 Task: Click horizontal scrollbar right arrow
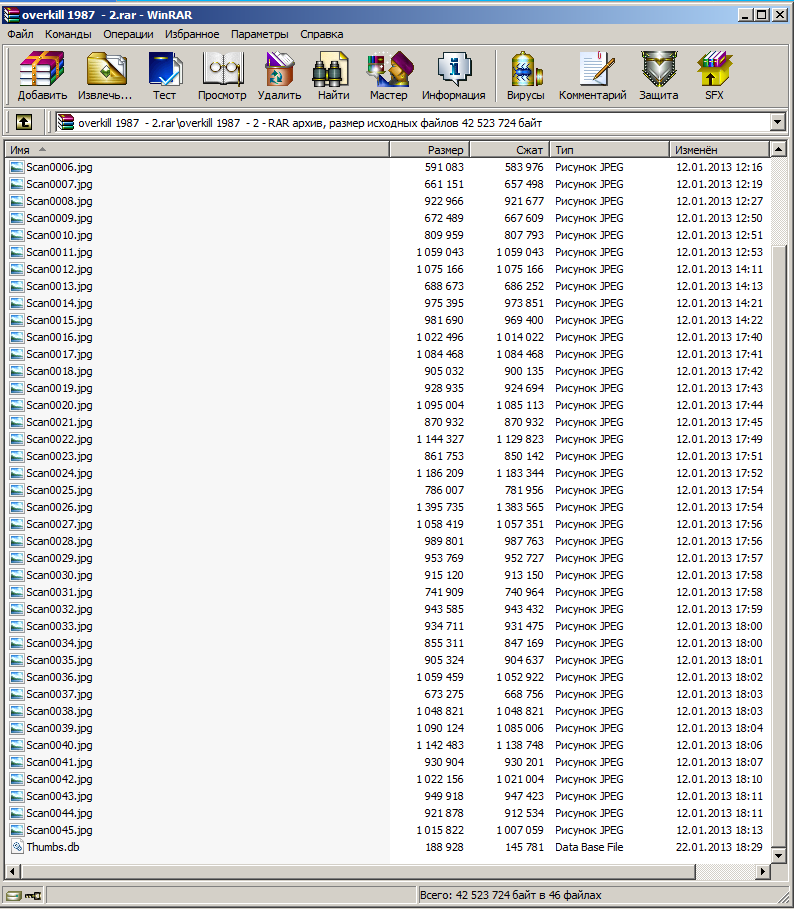coord(763,871)
